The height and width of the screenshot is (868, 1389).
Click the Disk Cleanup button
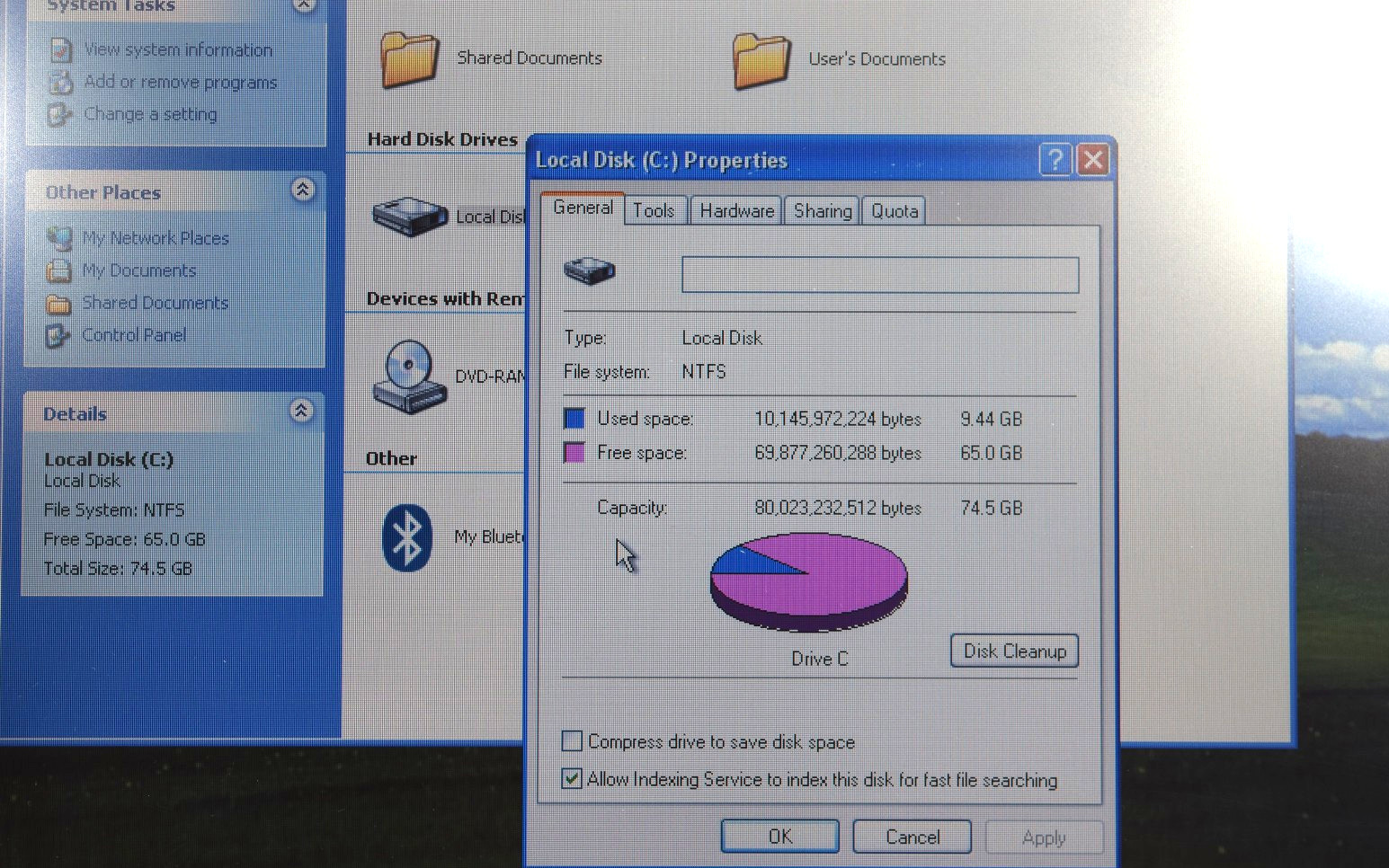(1015, 651)
